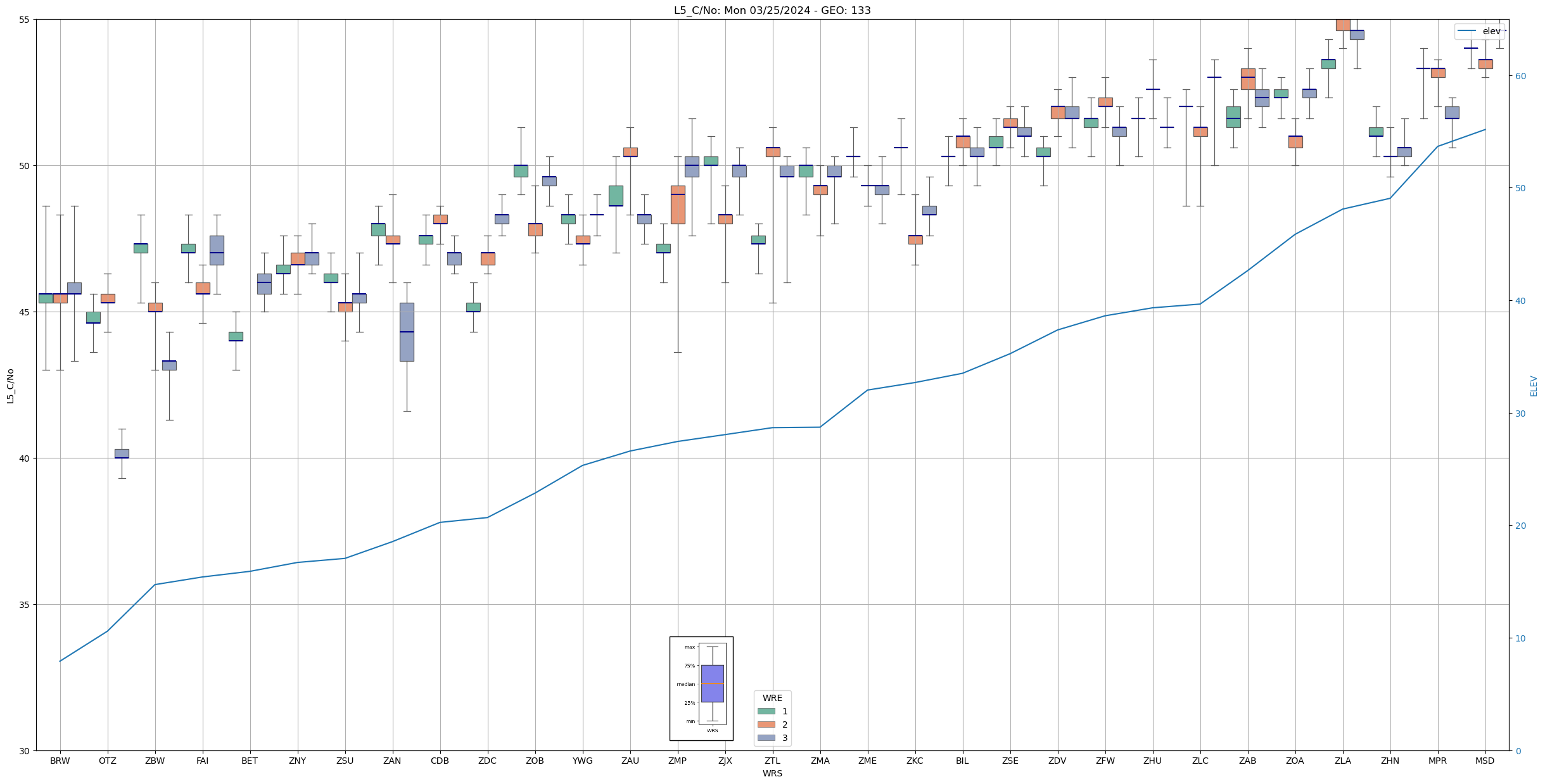Click the x-axis tick label 'ZTL'
This screenshot has width=1545, height=784.
773,761
